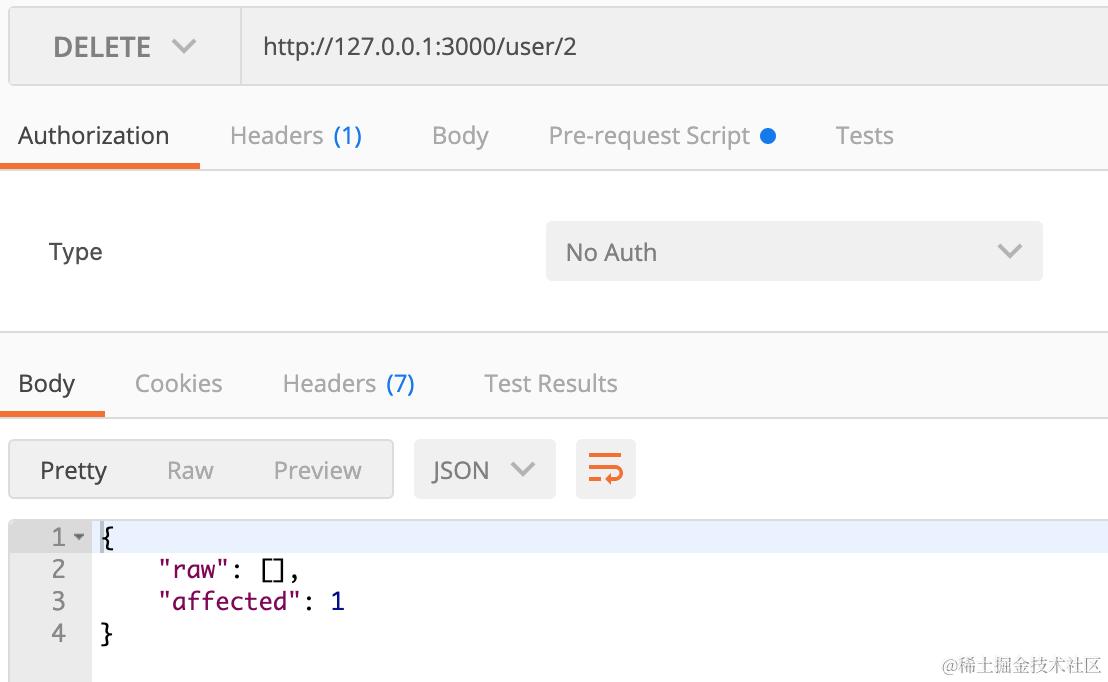
Task: Open the Test Results tab
Action: pos(550,384)
